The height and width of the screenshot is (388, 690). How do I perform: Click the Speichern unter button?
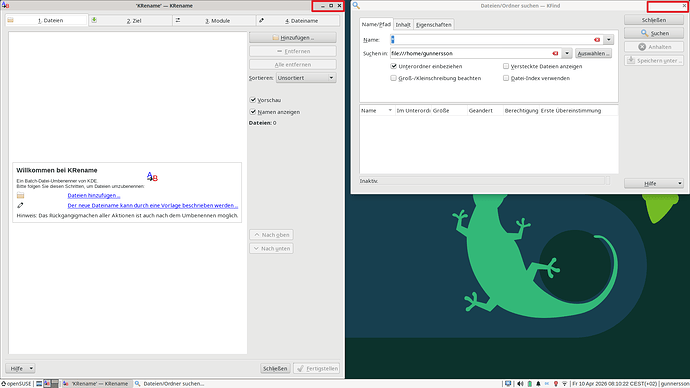(x=653, y=60)
